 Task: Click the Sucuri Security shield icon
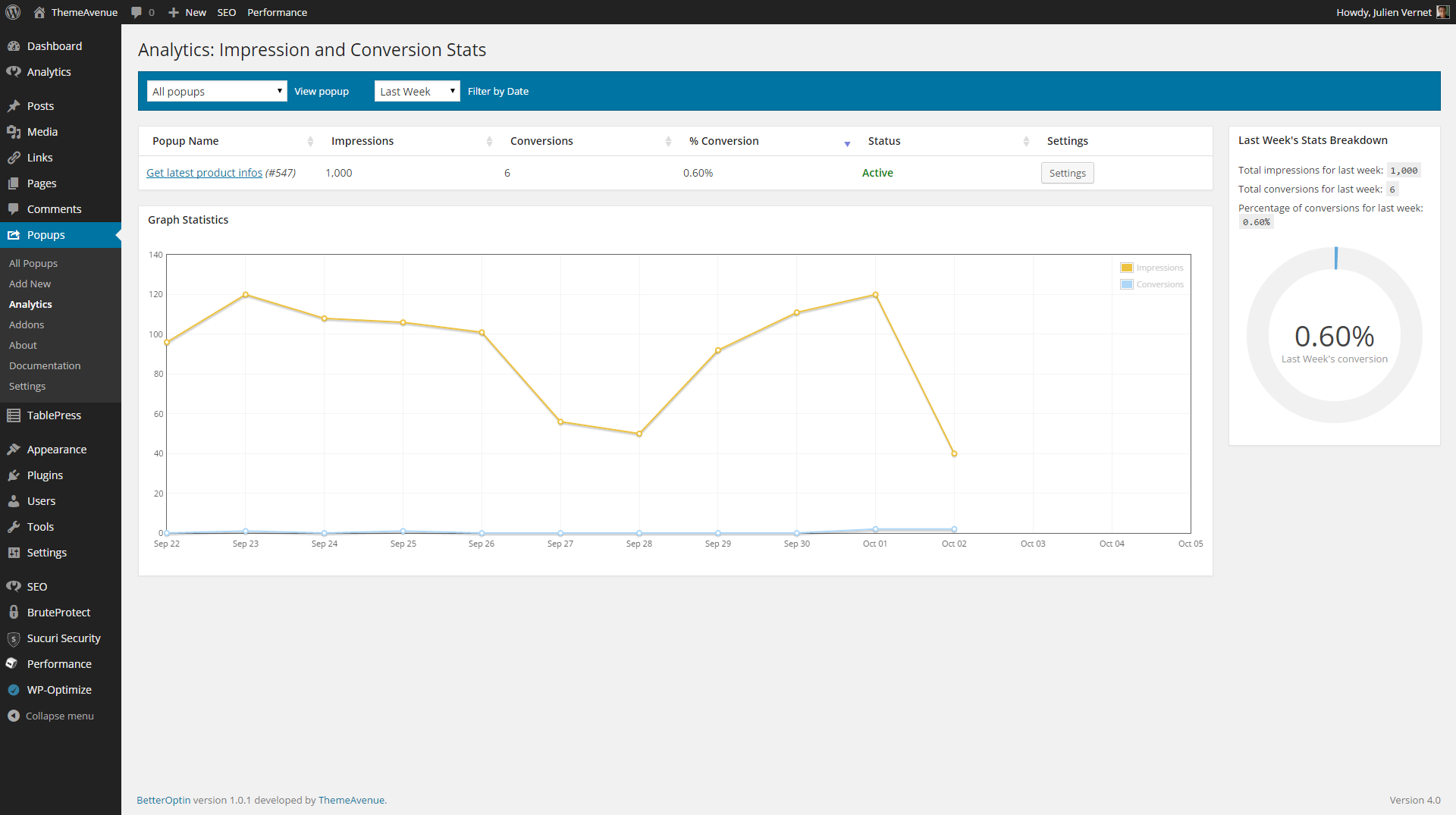14,638
